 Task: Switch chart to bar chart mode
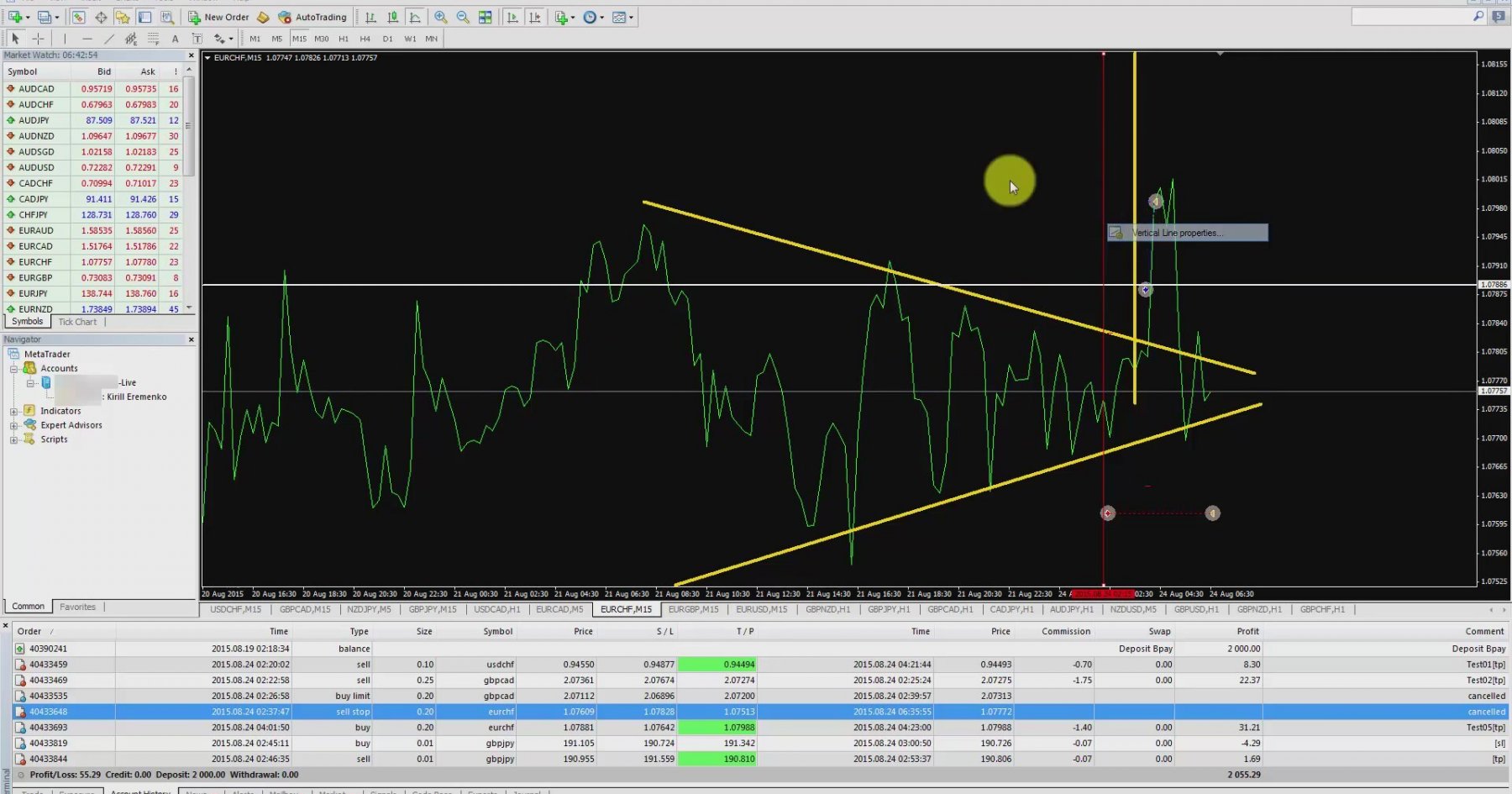click(370, 17)
